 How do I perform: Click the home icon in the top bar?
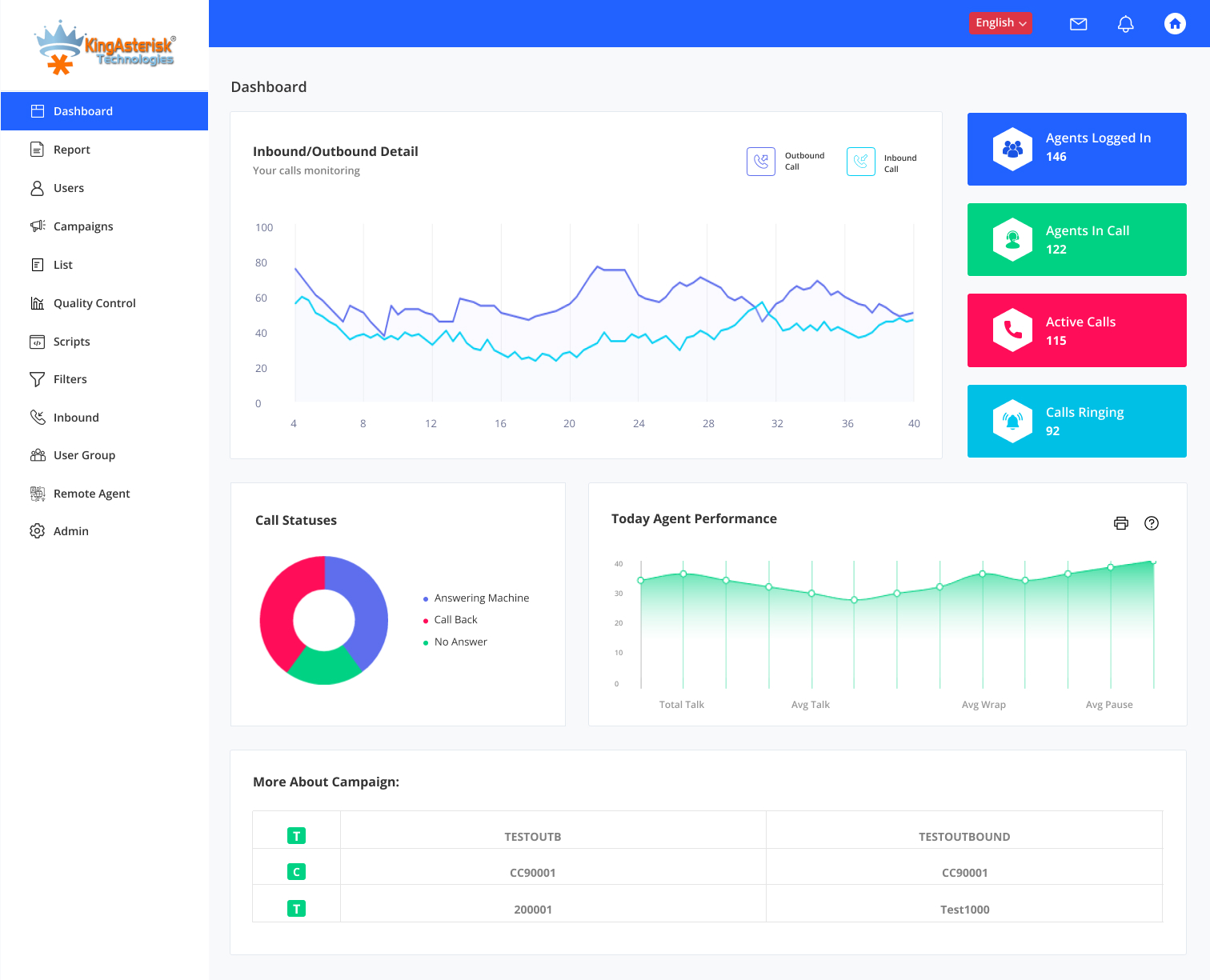[x=1175, y=23]
